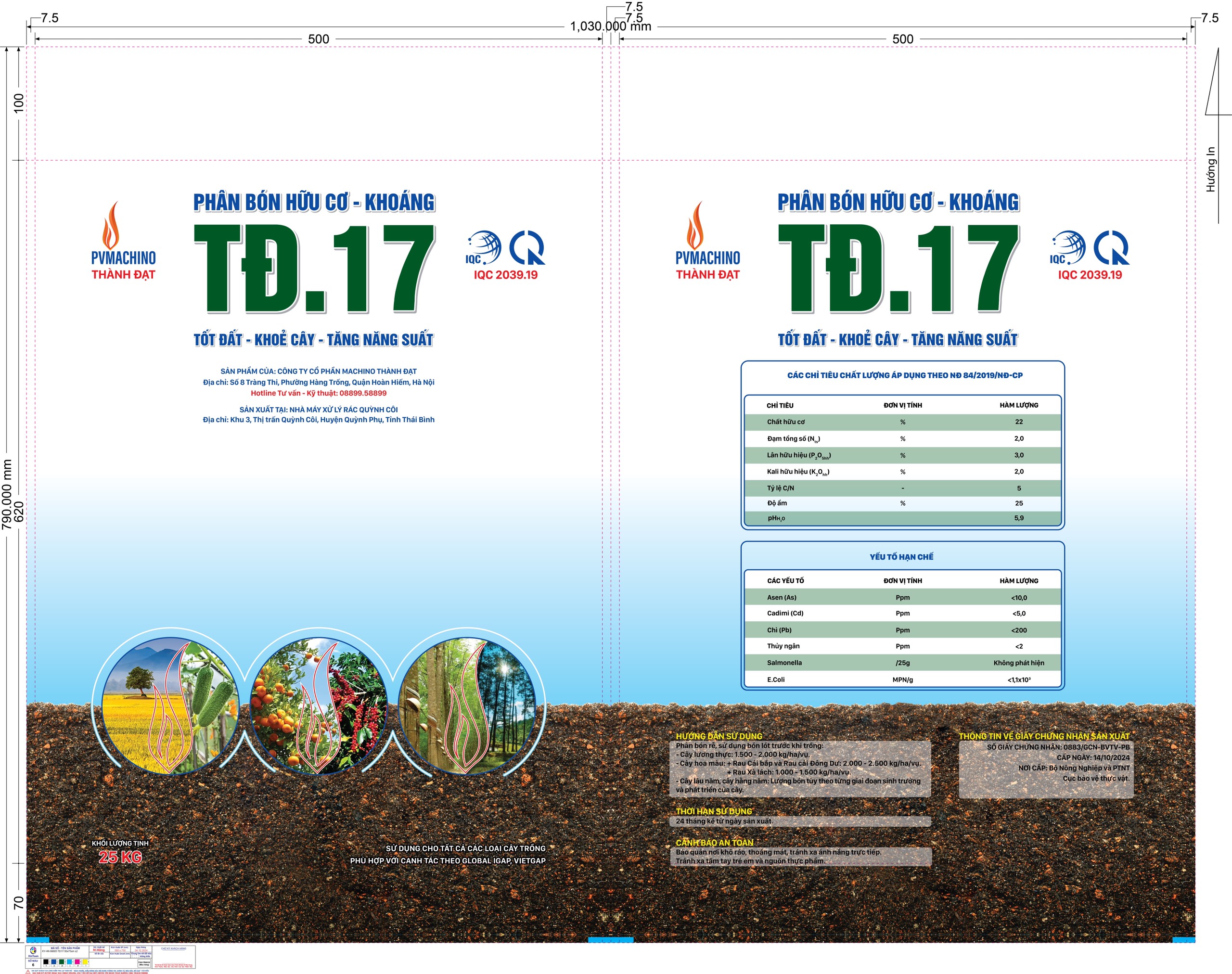1232x974 pixels.
Task: Click the CẢNH BÁO AN TOÀN heading
Action: [x=714, y=842]
